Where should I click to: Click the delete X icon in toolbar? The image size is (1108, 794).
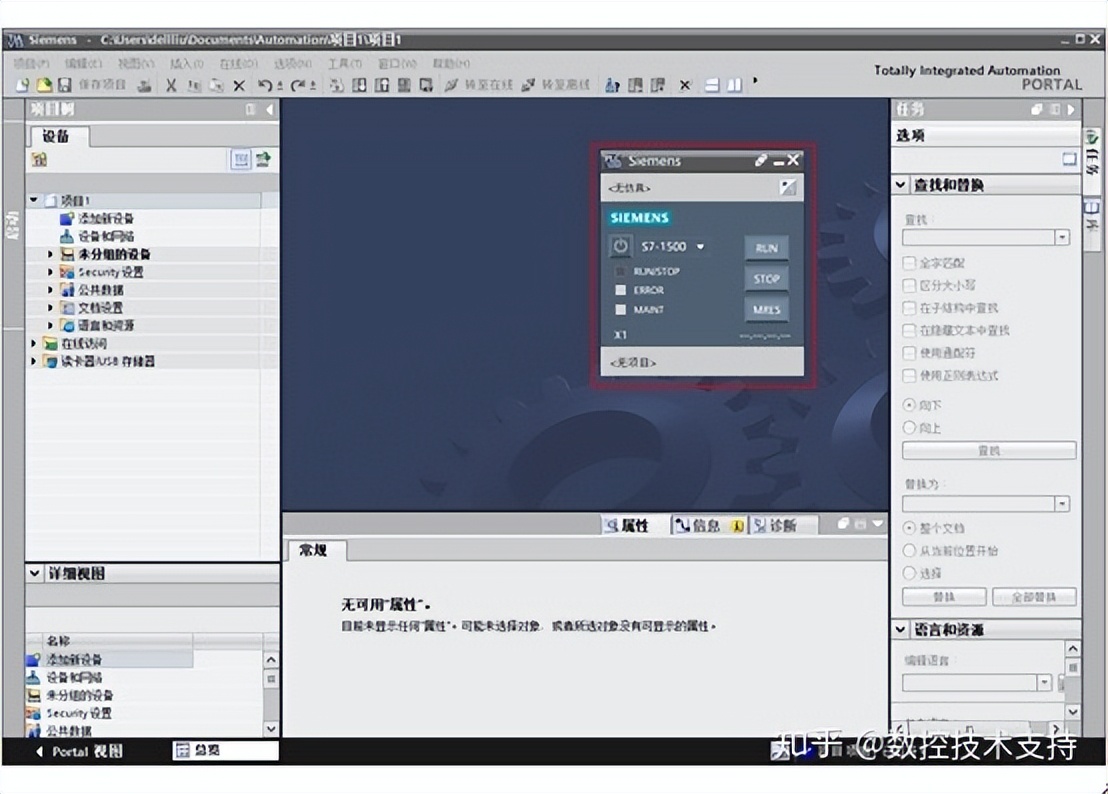(239, 86)
